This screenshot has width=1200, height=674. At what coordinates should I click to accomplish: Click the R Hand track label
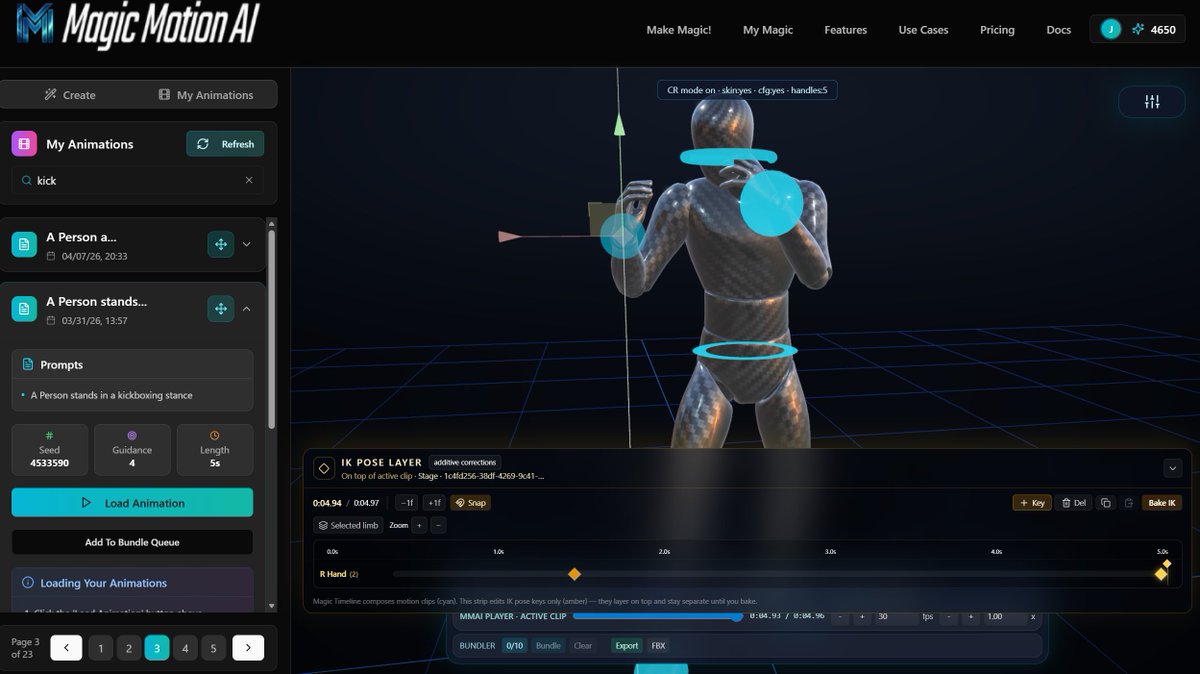(x=339, y=574)
